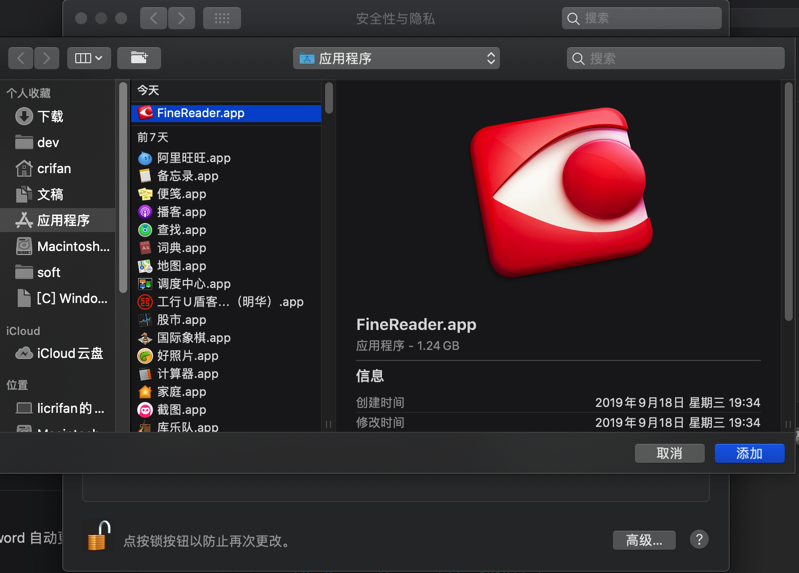Select 家庭.app Home icon

click(x=145, y=392)
